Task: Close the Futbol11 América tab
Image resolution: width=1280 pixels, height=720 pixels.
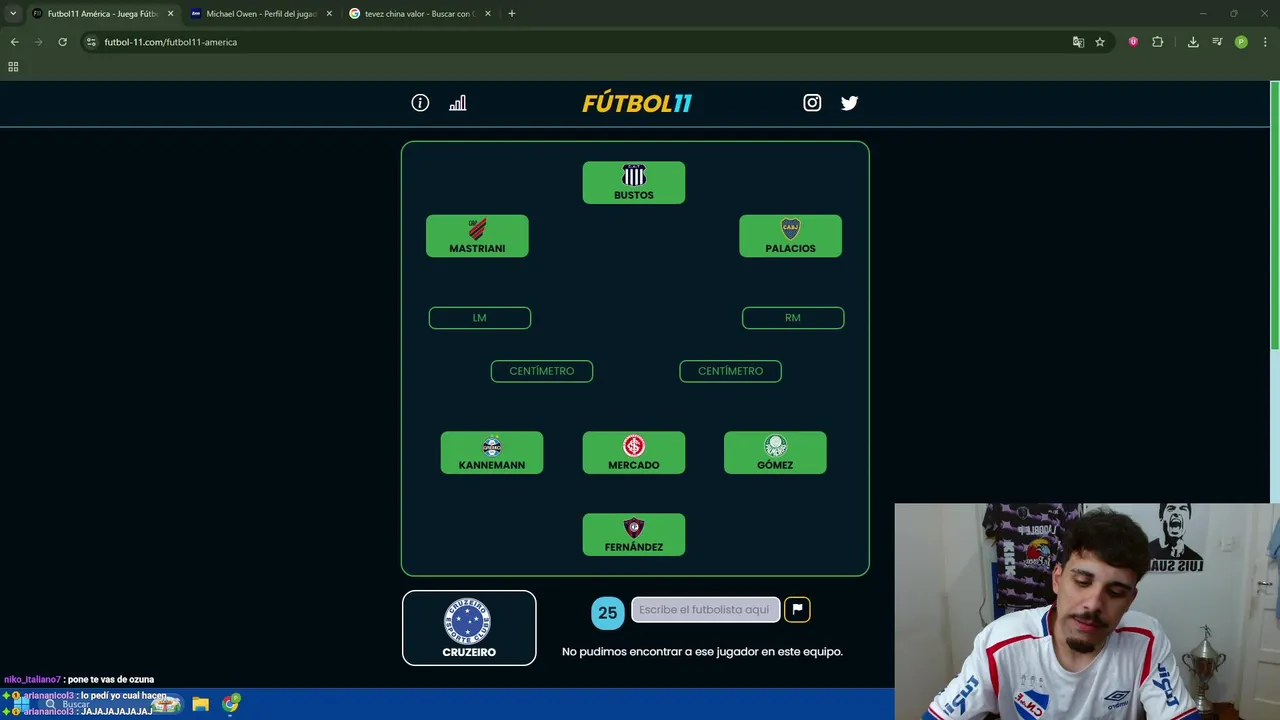Action: (170, 14)
